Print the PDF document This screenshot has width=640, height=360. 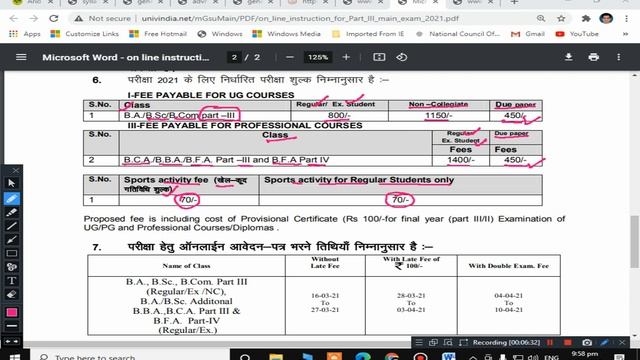tap(594, 57)
